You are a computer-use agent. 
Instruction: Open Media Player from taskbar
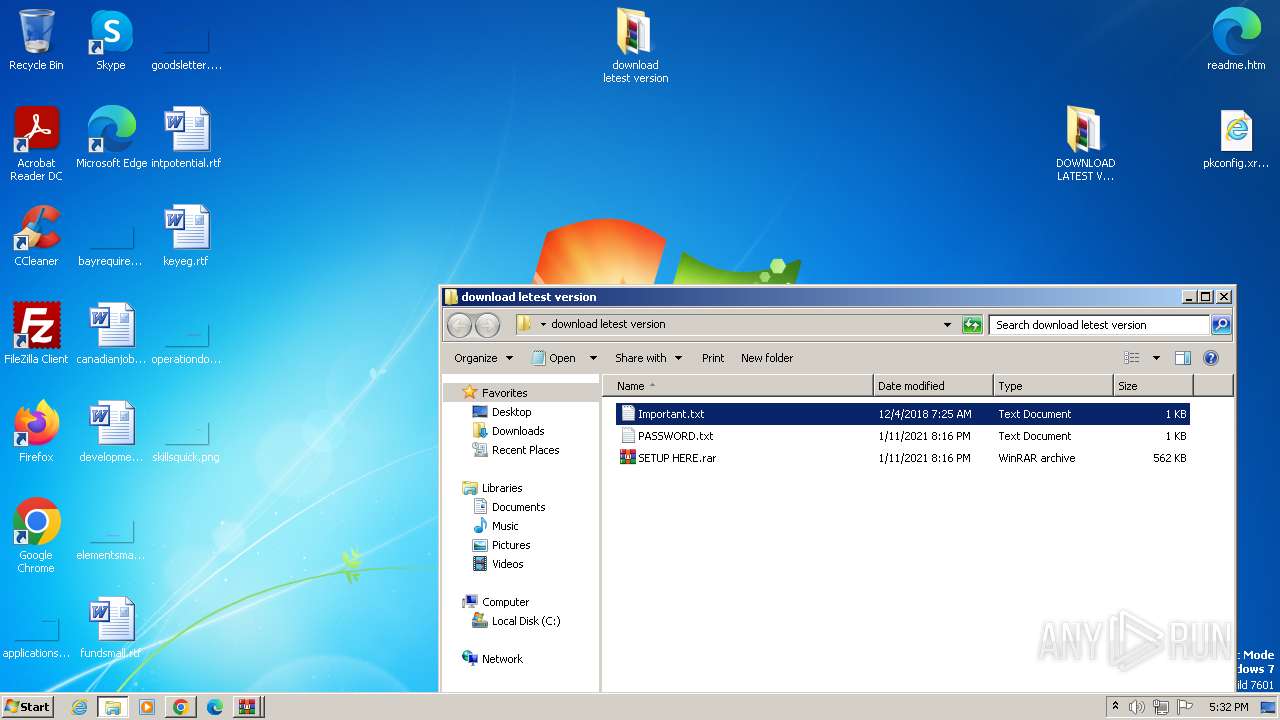coord(147,707)
